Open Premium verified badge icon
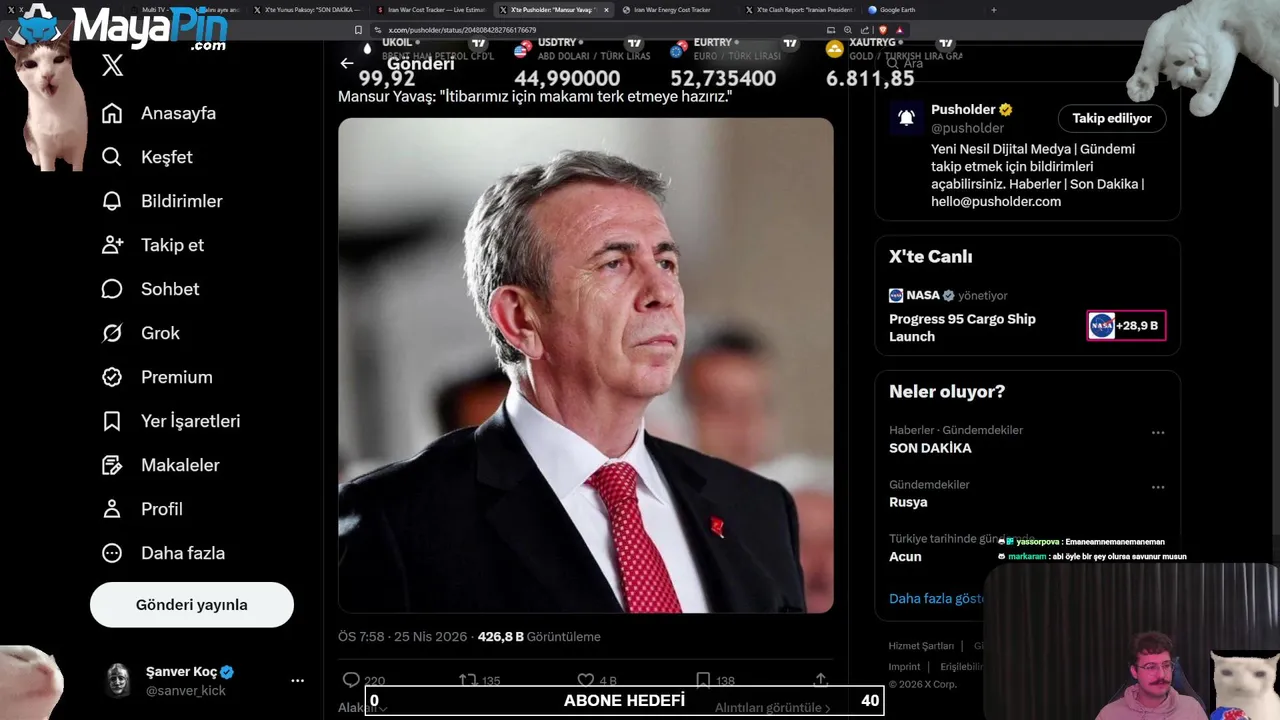The width and height of the screenshot is (1280, 720). pyautogui.click(x=112, y=377)
